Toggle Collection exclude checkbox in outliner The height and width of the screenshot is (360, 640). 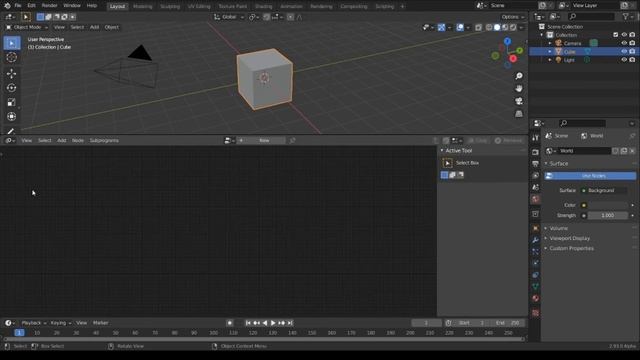click(x=616, y=35)
